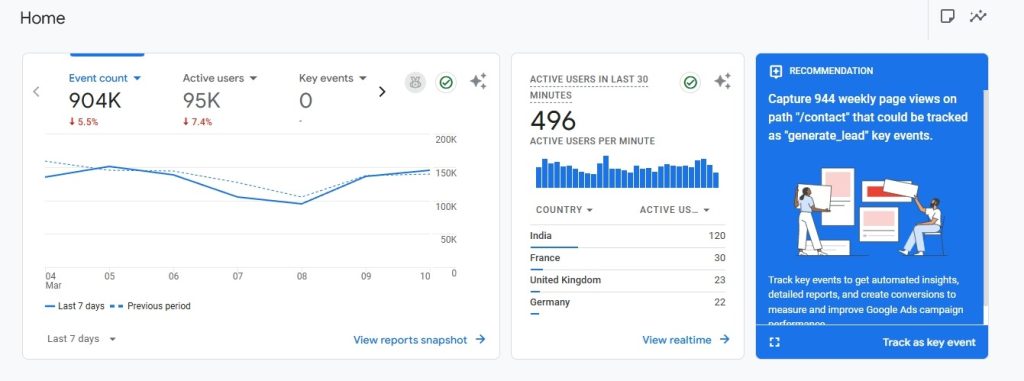Click the 08 Mar point on line chart
1024x381 pixels.
tap(302, 203)
